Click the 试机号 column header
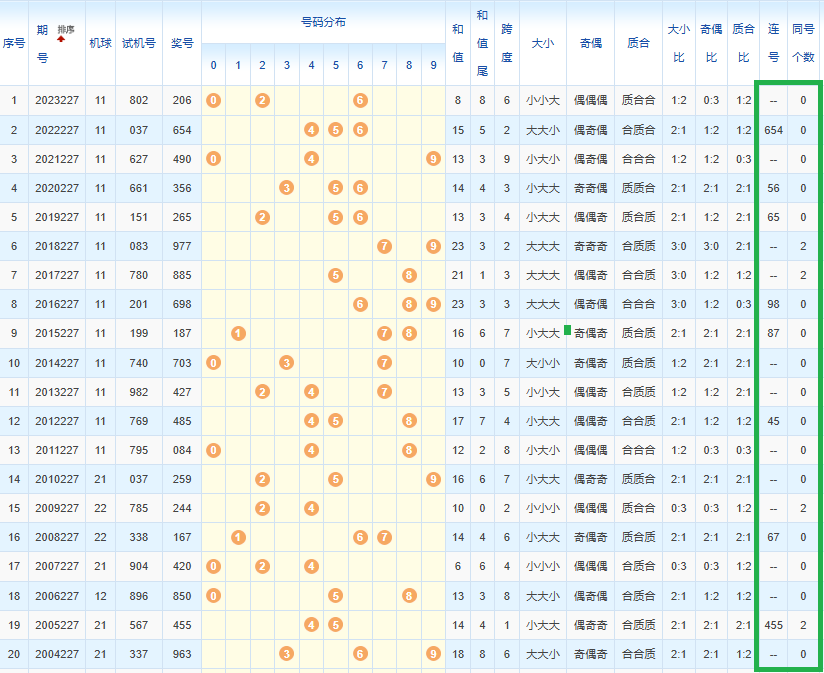 point(138,43)
